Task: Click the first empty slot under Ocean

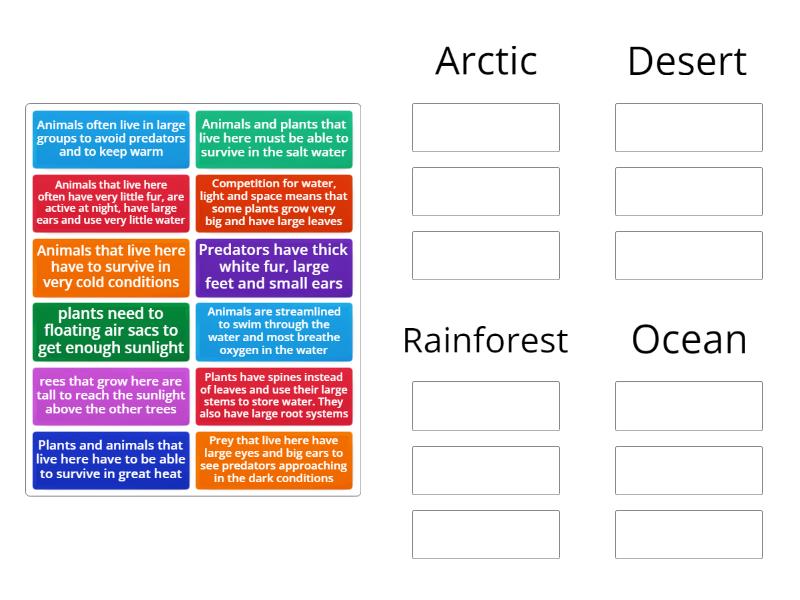Action: coord(689,405)
